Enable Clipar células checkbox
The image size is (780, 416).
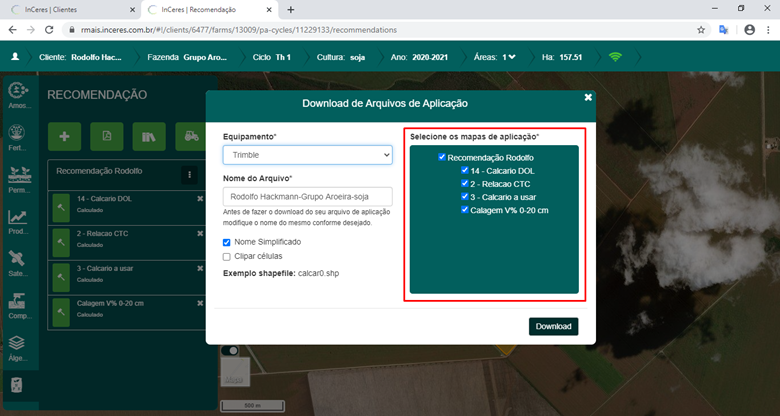tap(227, 257)
